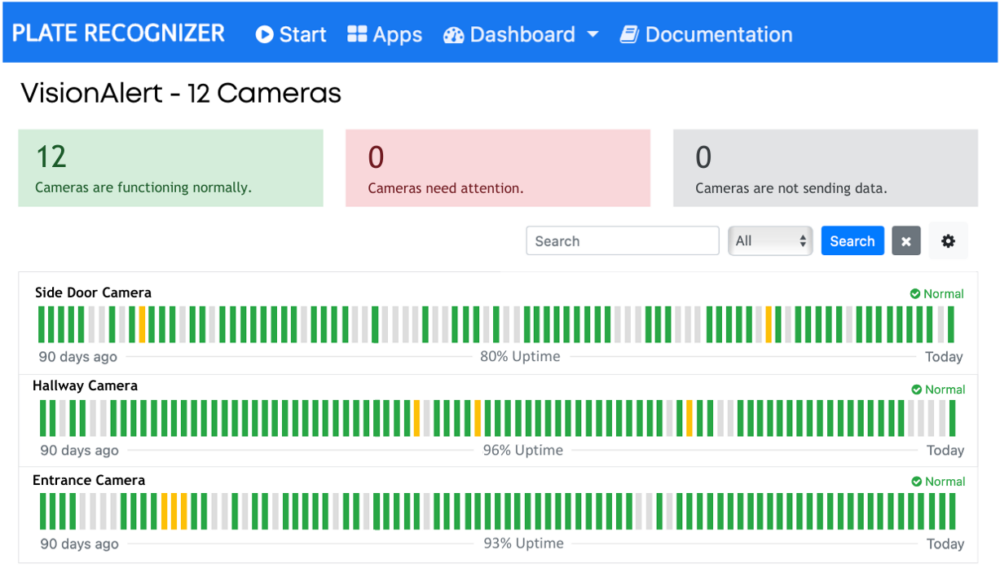Click Side Door Camera Normal check icon

pyautogui.click(x=915, y=294)
